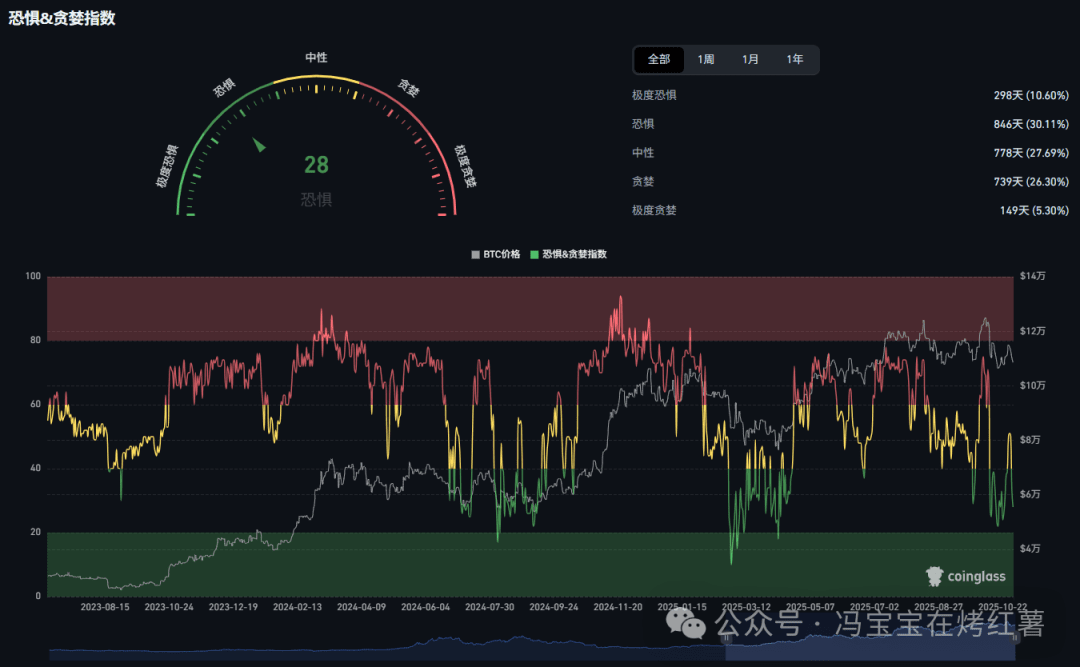The height and width of the screenshot is (667, 1080).
Task: Click the 恐惧&贪婪指数 page title
Action: (x=62, y=18)
